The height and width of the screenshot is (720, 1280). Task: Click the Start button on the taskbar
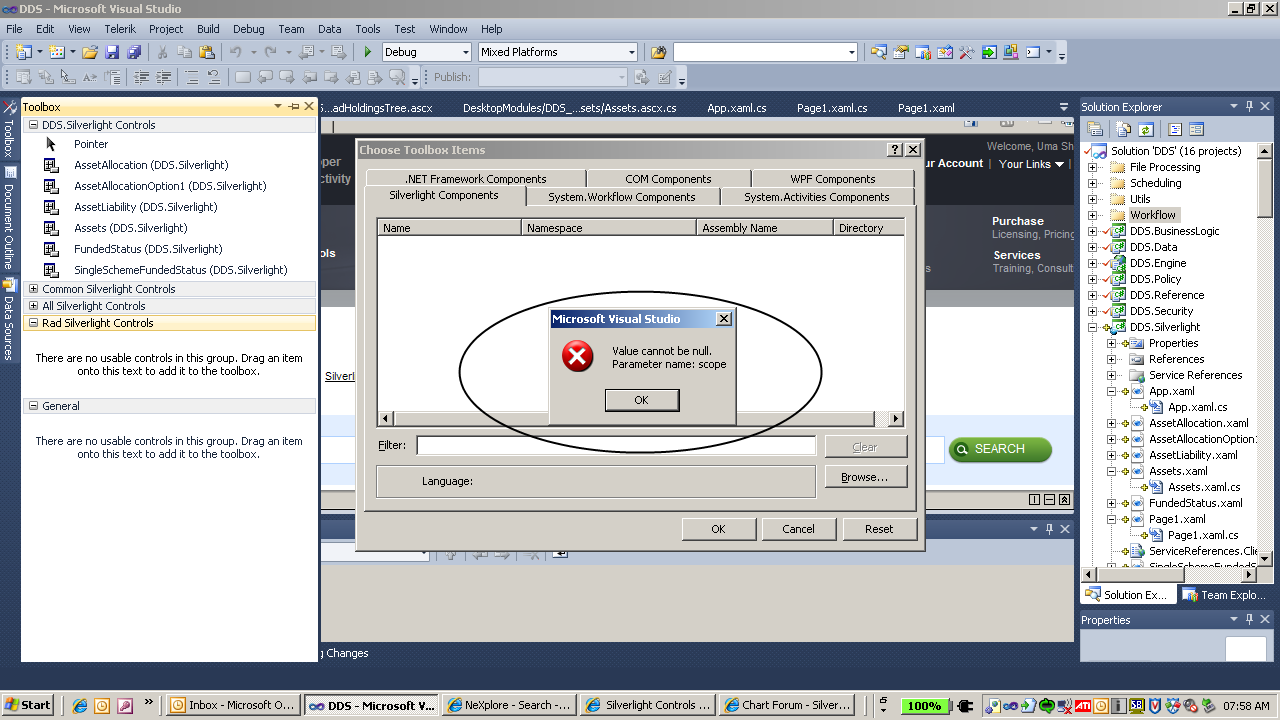[x=28, y=705]
